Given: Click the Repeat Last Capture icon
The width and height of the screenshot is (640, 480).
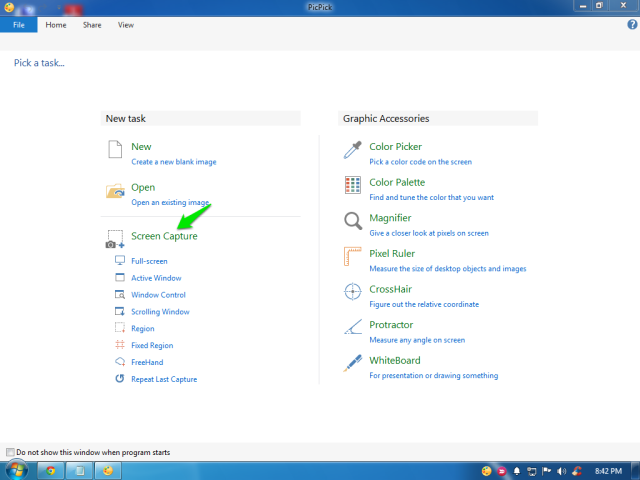Looking at the screenshot, I should click(x=120, y=379).
